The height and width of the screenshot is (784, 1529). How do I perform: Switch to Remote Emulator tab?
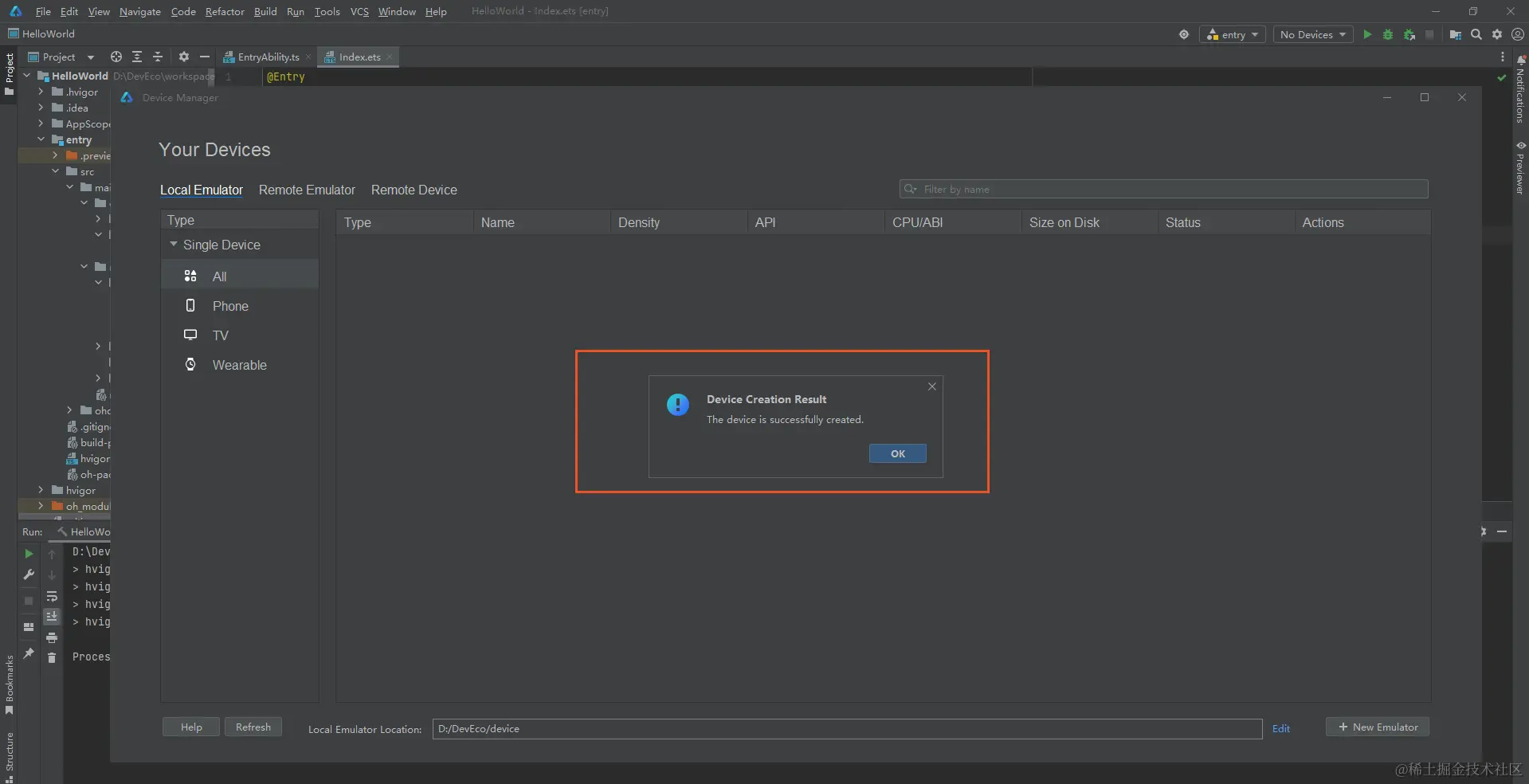[307, 190]
